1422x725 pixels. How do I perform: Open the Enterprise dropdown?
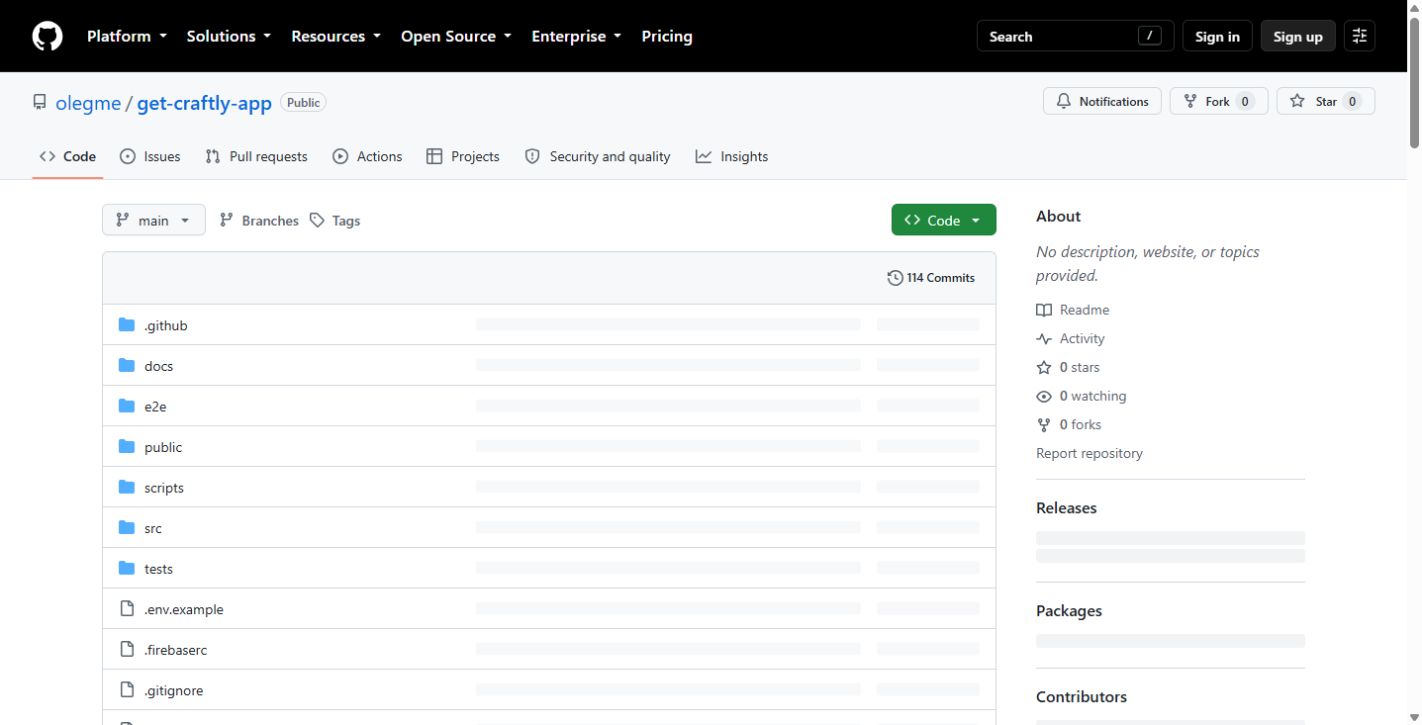tap(576, 36)
